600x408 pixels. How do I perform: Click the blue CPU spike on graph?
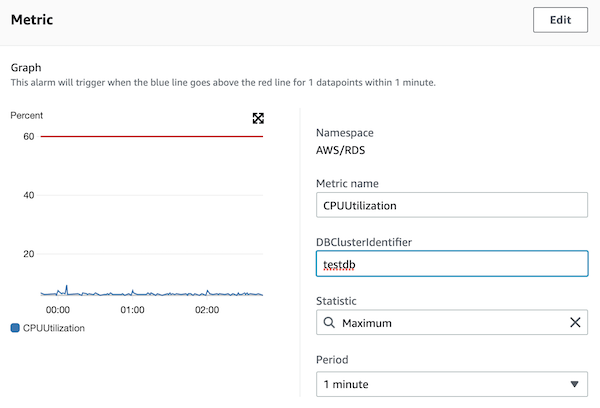[x=66, y=287]
